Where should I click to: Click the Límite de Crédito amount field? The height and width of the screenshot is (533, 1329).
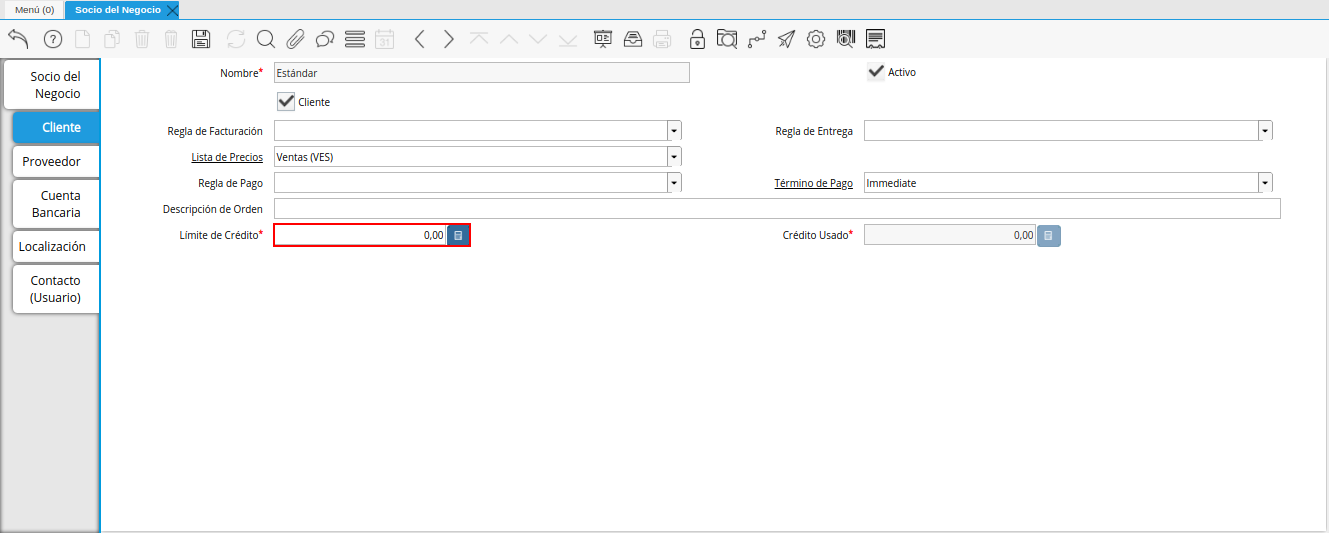361,235
